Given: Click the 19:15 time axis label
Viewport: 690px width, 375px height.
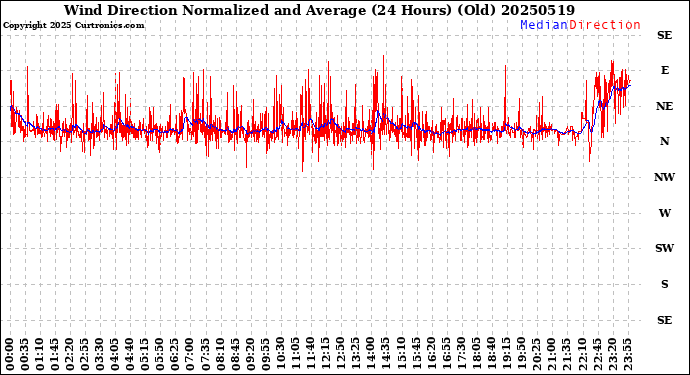Looking at the screenshot, I should (x=506, y=355).
